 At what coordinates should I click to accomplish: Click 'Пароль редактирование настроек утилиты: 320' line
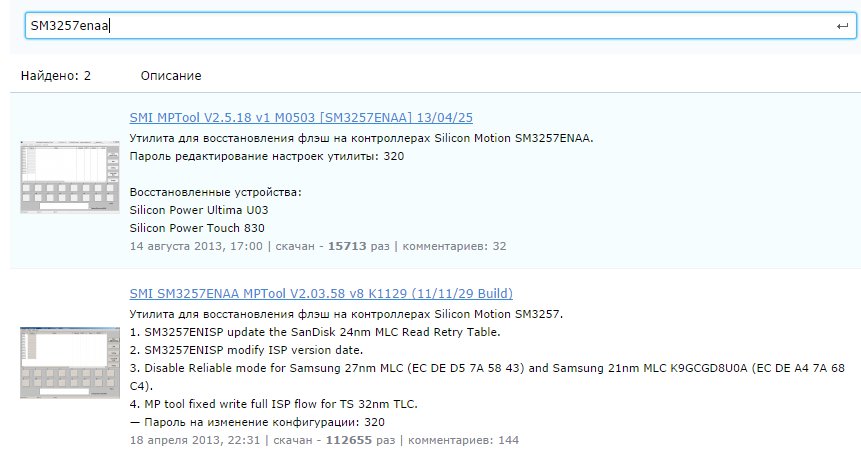coord(267,156)
